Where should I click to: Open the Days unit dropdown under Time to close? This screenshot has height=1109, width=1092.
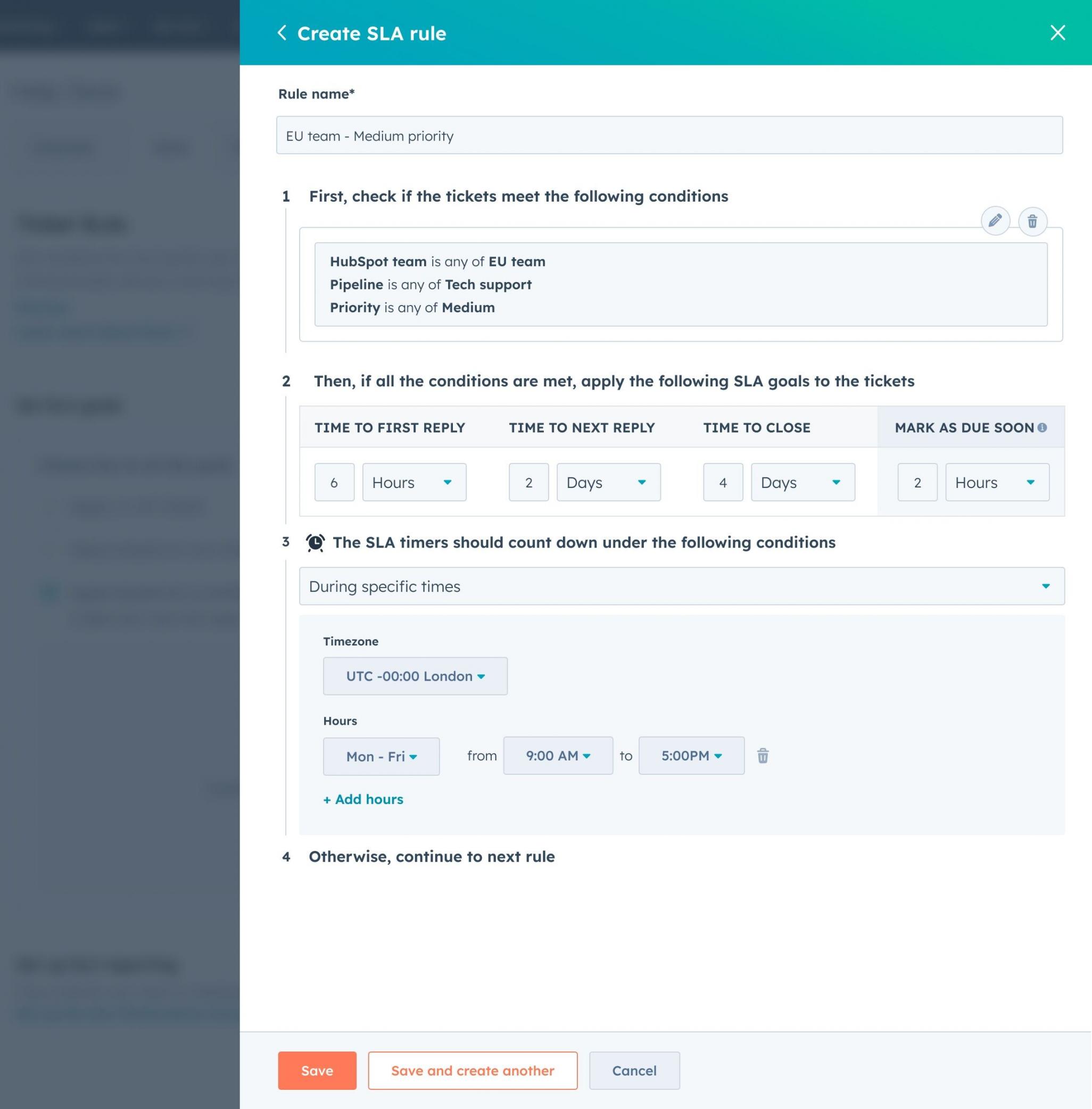pos(802,482)
